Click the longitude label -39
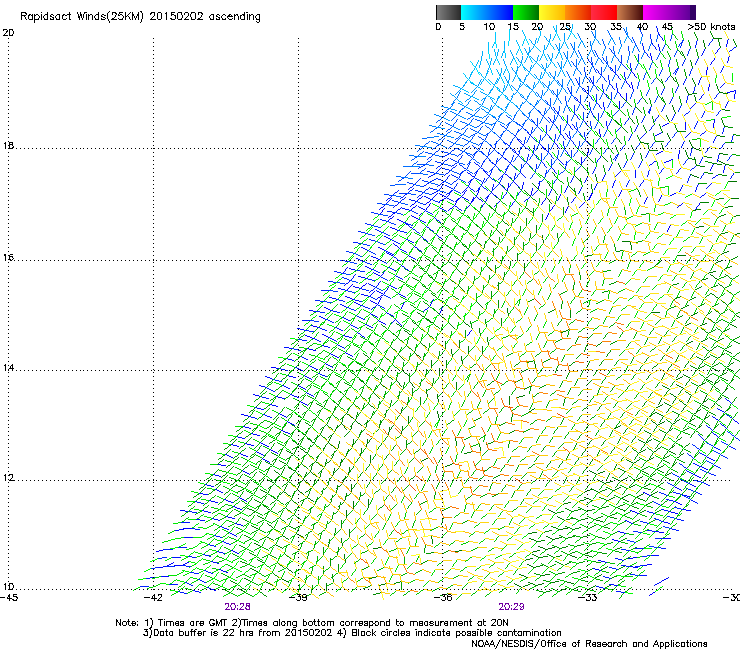Viewport: 740px width, 650px height. (298, 598)
